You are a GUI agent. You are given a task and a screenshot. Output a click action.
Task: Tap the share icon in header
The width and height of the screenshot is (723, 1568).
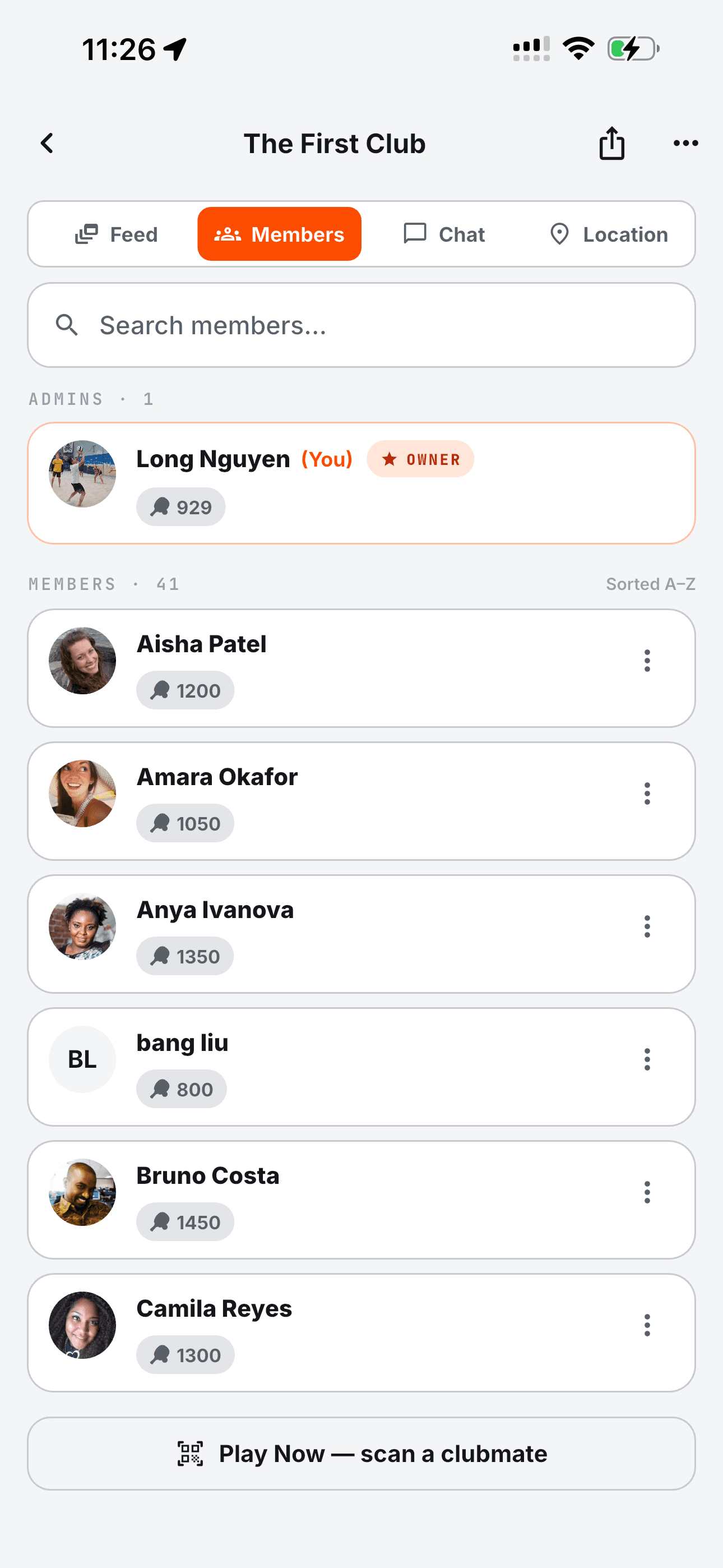pos(611,144)
